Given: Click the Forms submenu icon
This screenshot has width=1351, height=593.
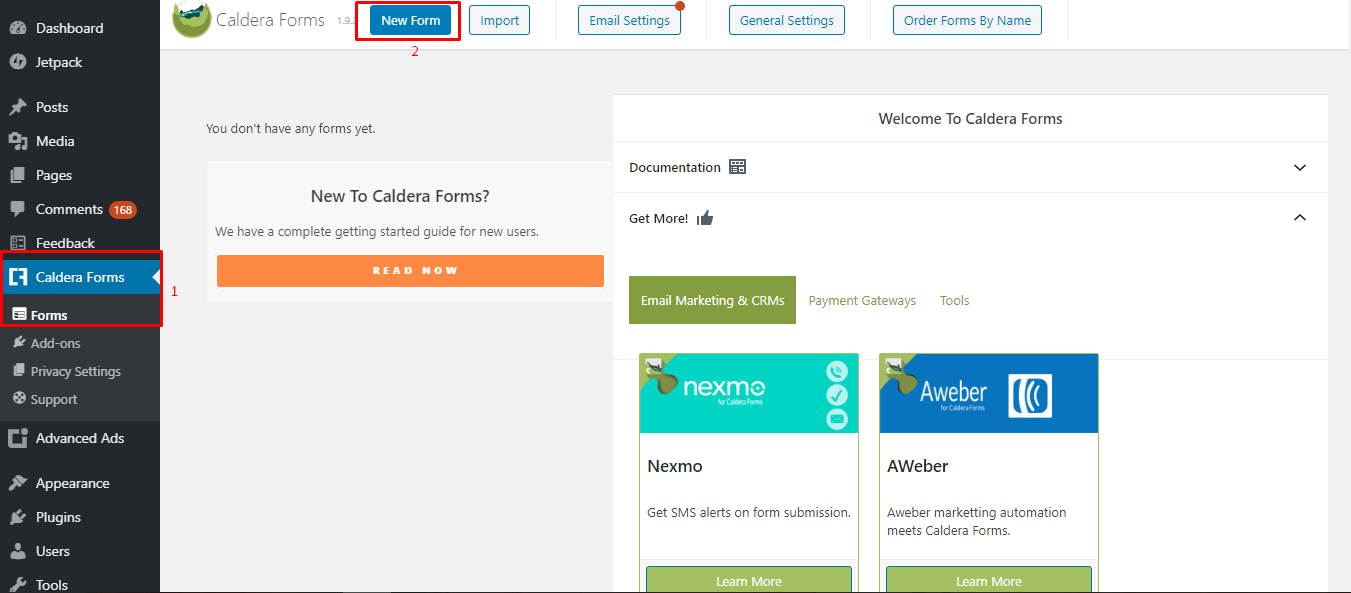Looking at the screenshot, I should click(x=20, y=315).
